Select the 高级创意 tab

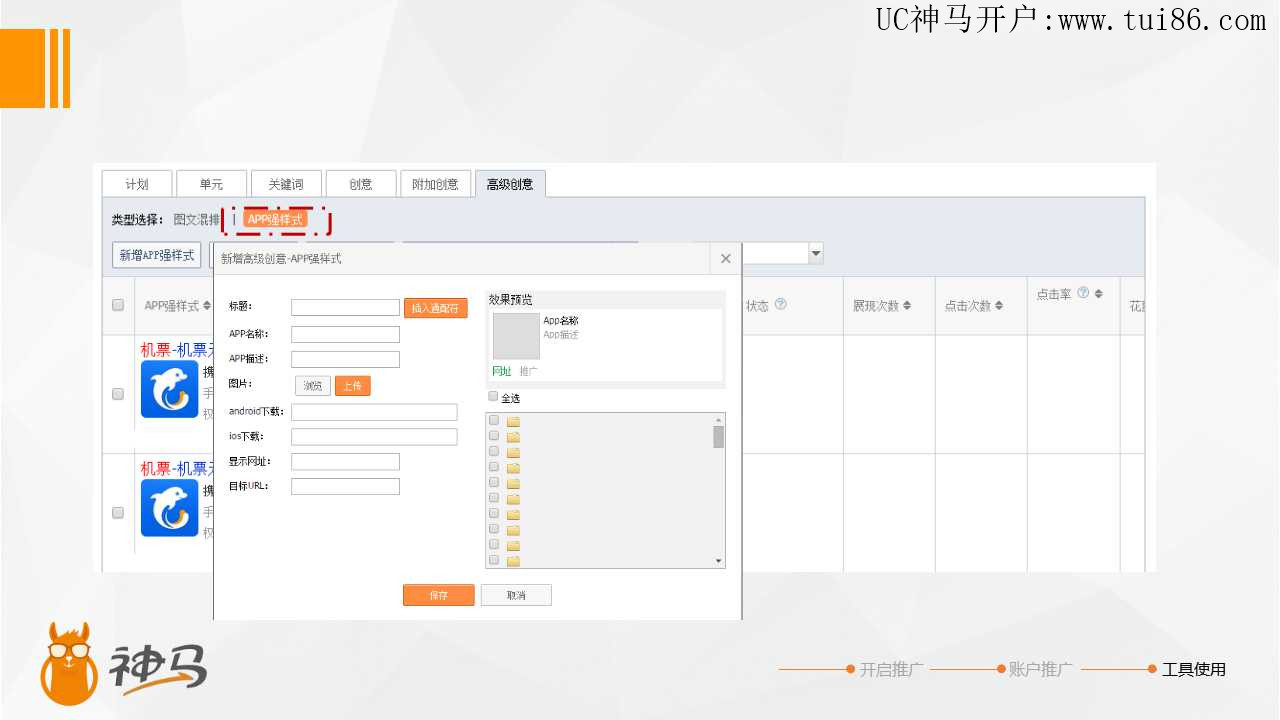click(510, 184)
